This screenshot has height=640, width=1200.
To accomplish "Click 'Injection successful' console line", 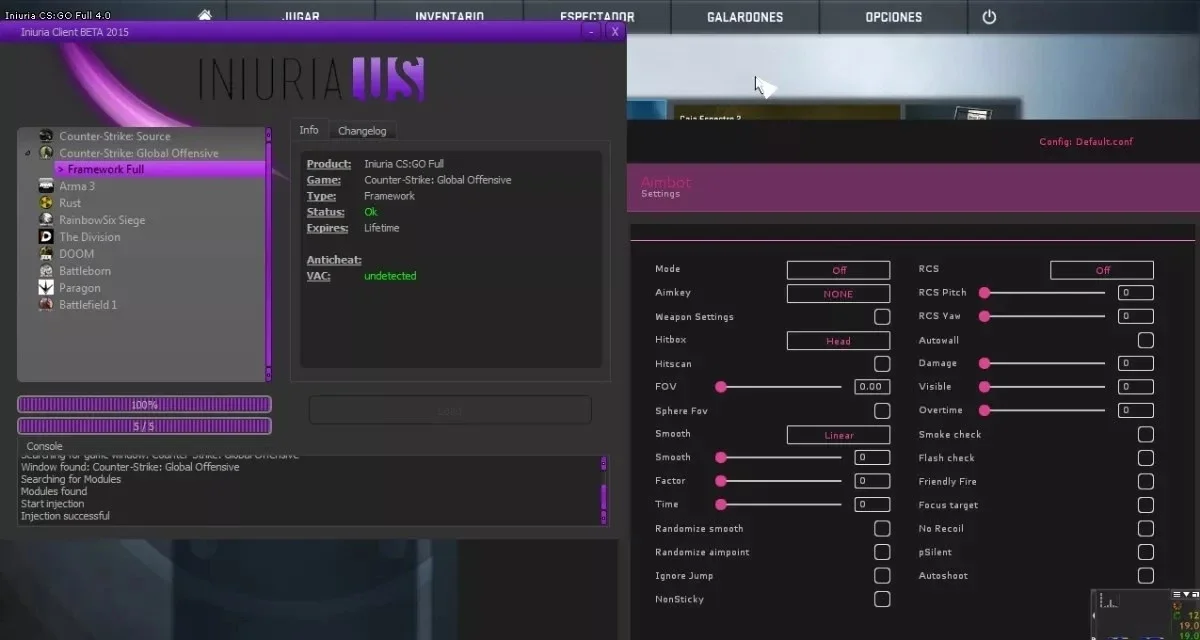I will pos(65,516).
